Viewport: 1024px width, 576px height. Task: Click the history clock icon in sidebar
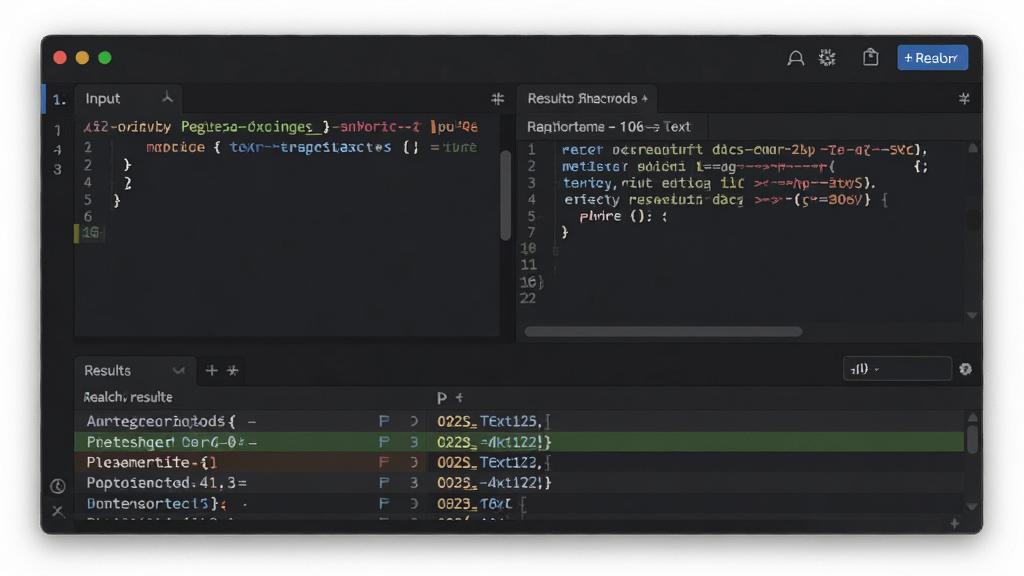pyautogui.click(x=57, y=486)
